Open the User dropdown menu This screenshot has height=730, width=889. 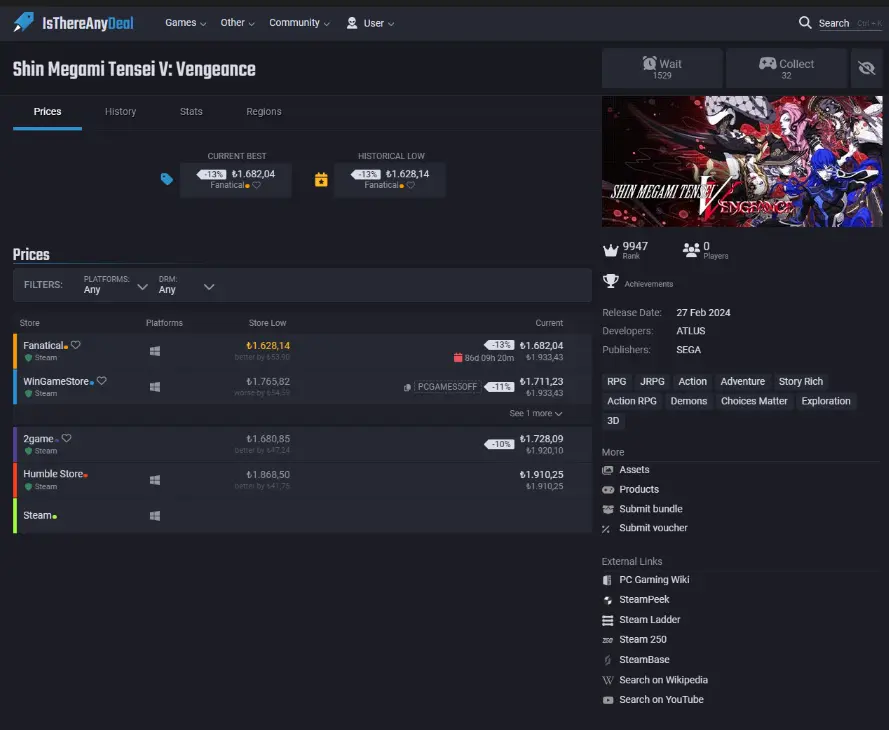[x=371, y=23]
